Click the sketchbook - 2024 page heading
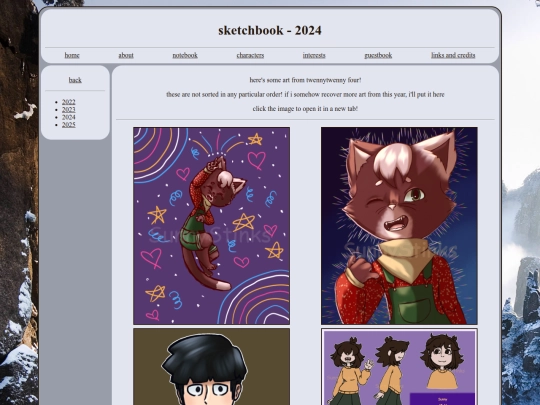540x405 pixels. [x=270, y=30]
